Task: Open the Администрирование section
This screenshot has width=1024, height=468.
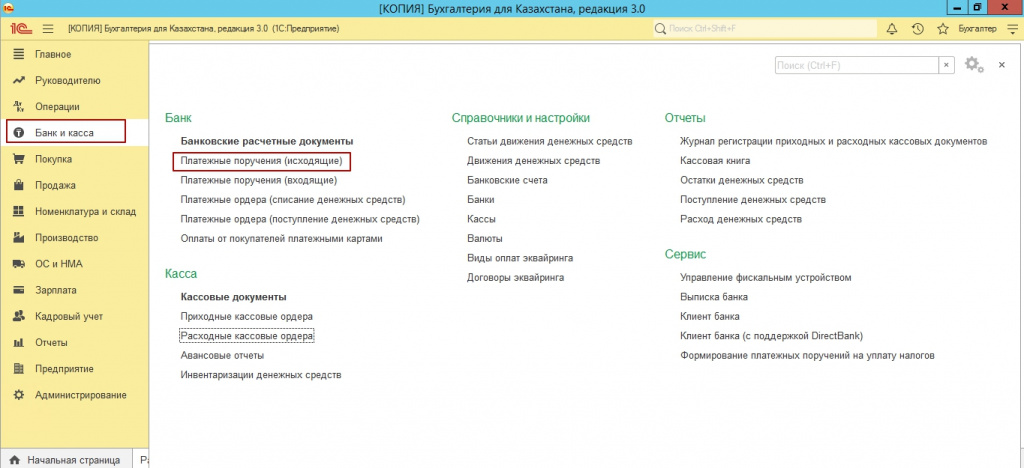Action: [81, 395]
